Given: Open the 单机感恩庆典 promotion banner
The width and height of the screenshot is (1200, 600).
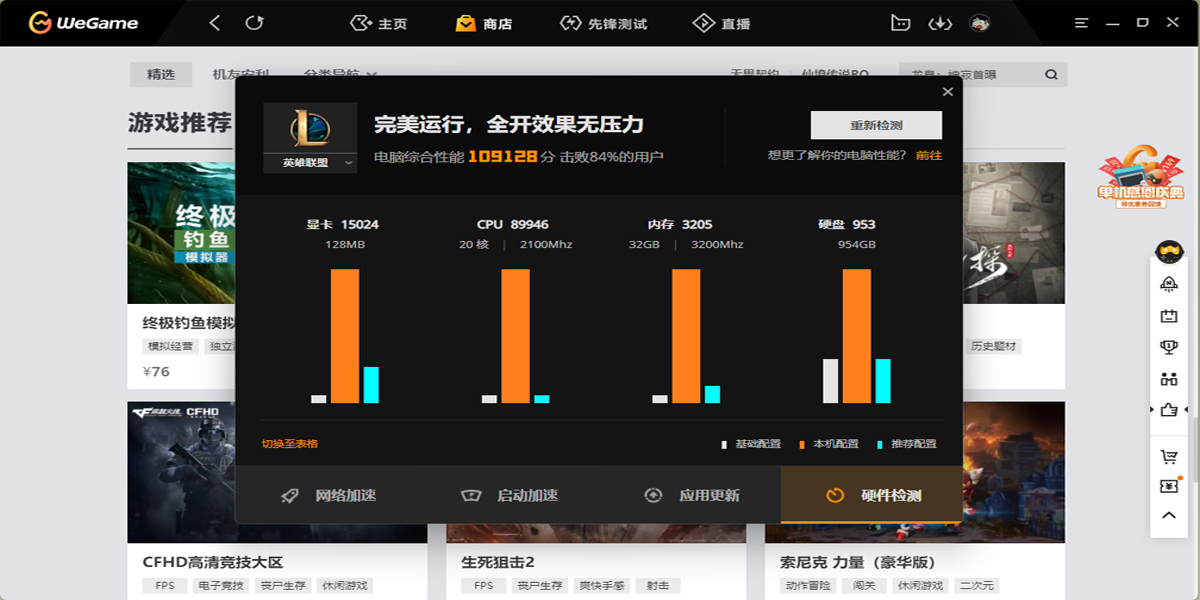Looking at the screenshot, I should tap(1141, 177).
